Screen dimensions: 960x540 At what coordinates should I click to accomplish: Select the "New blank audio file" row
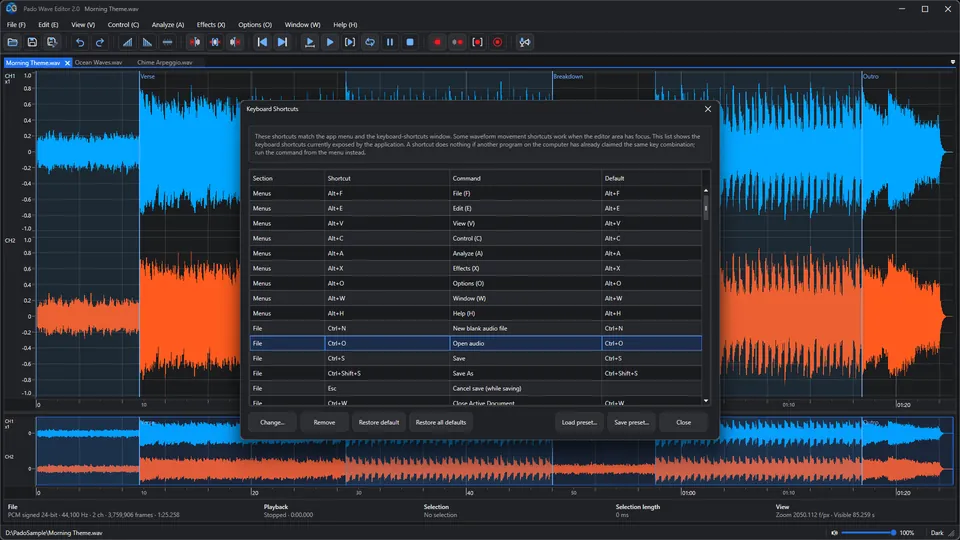(476, 329)
